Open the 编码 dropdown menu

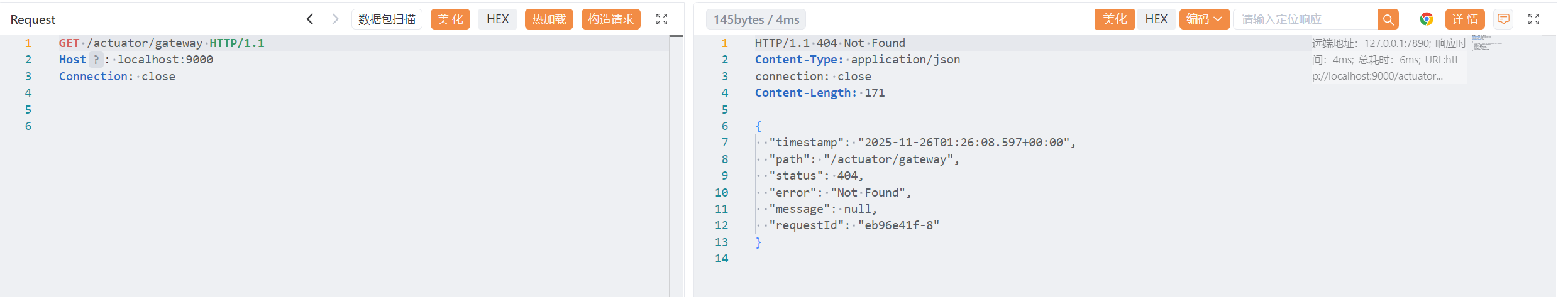(x=1204, y=19)
